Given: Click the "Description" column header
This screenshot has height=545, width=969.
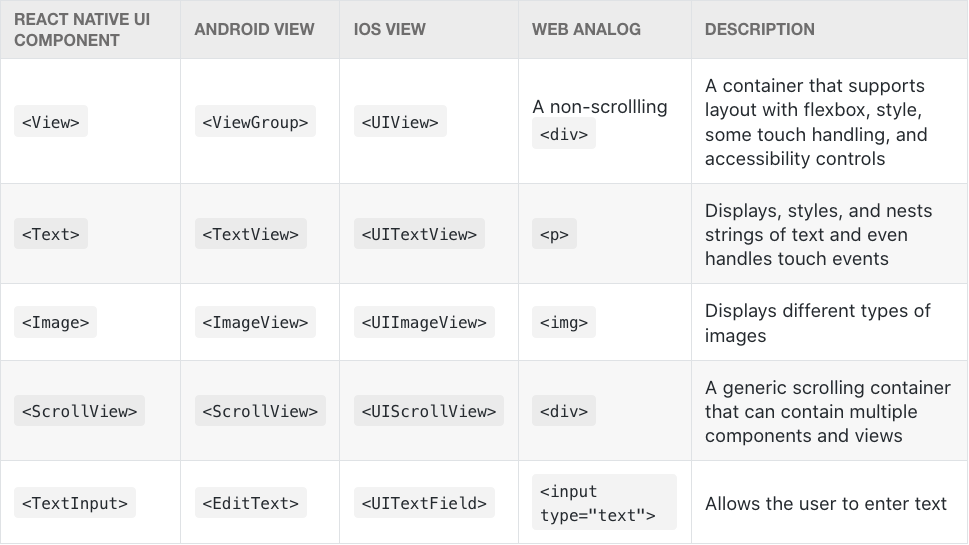Looking at the screenshot, I should tap(759, 29).
